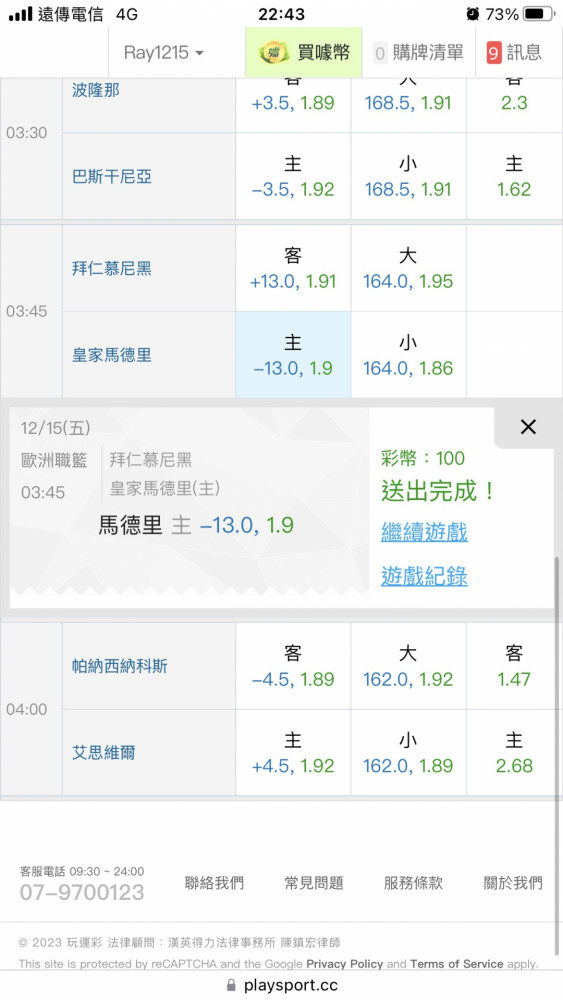
Task: View 服務條款 footer link
Action: click(413, 883)
